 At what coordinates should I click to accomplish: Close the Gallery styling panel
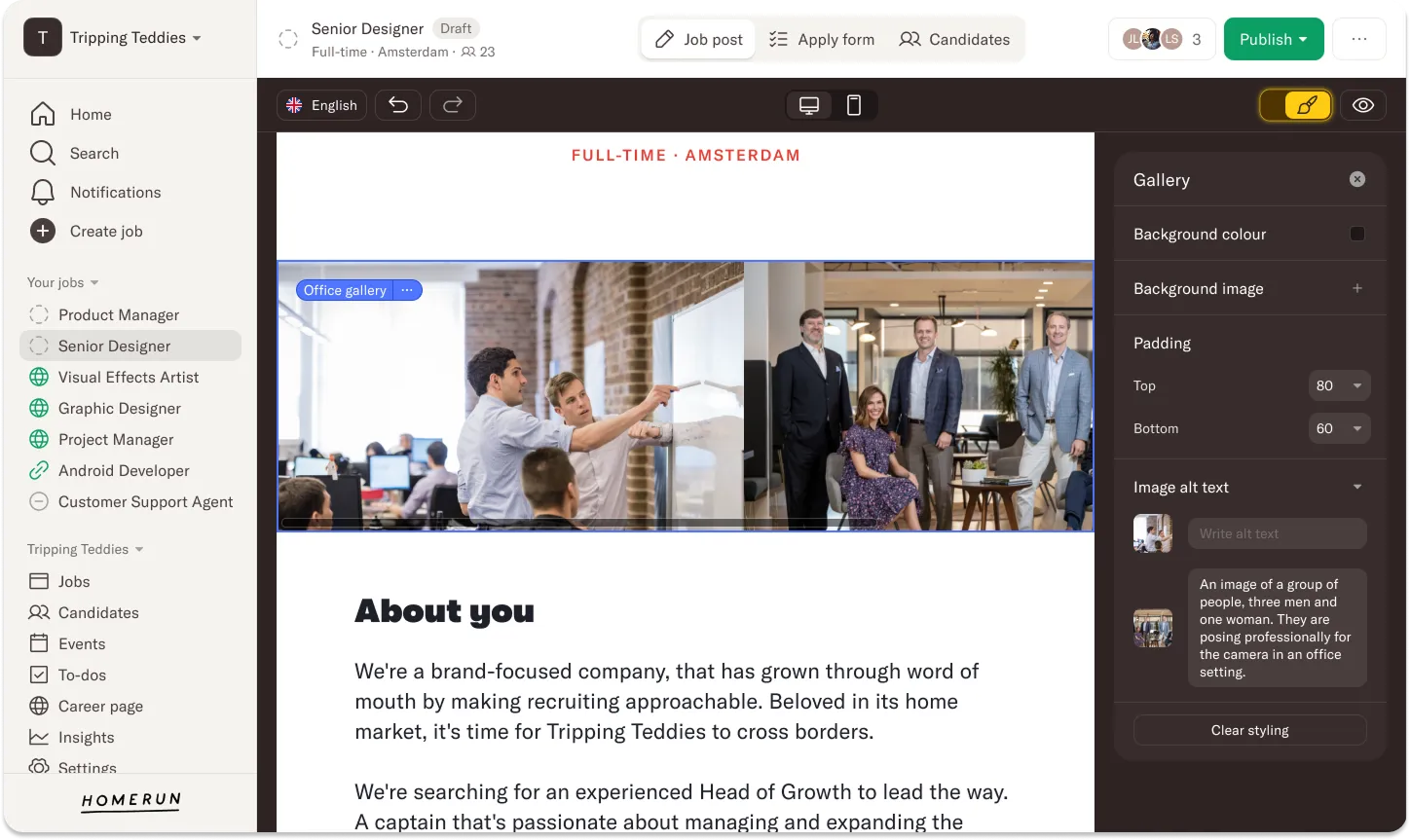click(x=1357, y=179)
